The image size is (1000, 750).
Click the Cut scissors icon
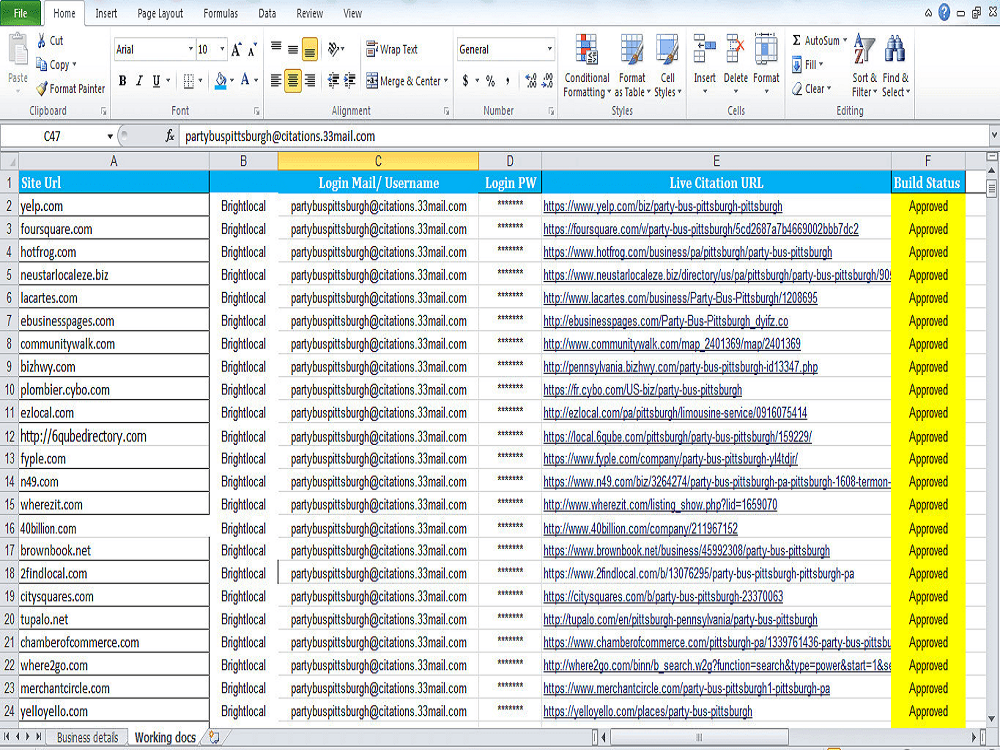(42, 41)
